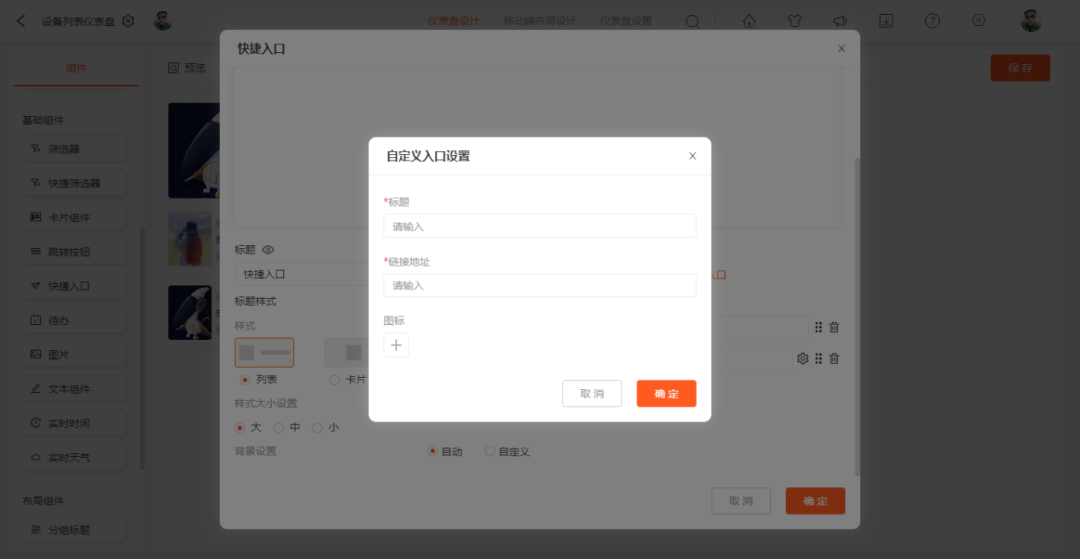Open the theme shirt icon
1080x559 pixels.
(794, 21)
